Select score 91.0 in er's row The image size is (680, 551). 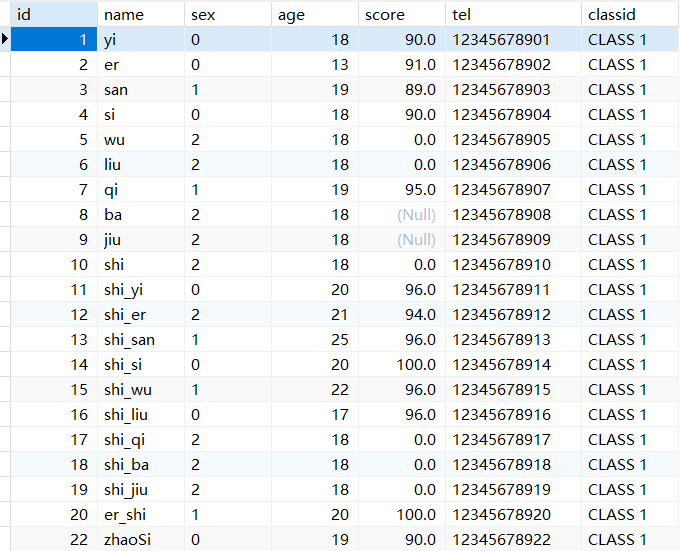(402, 65)
